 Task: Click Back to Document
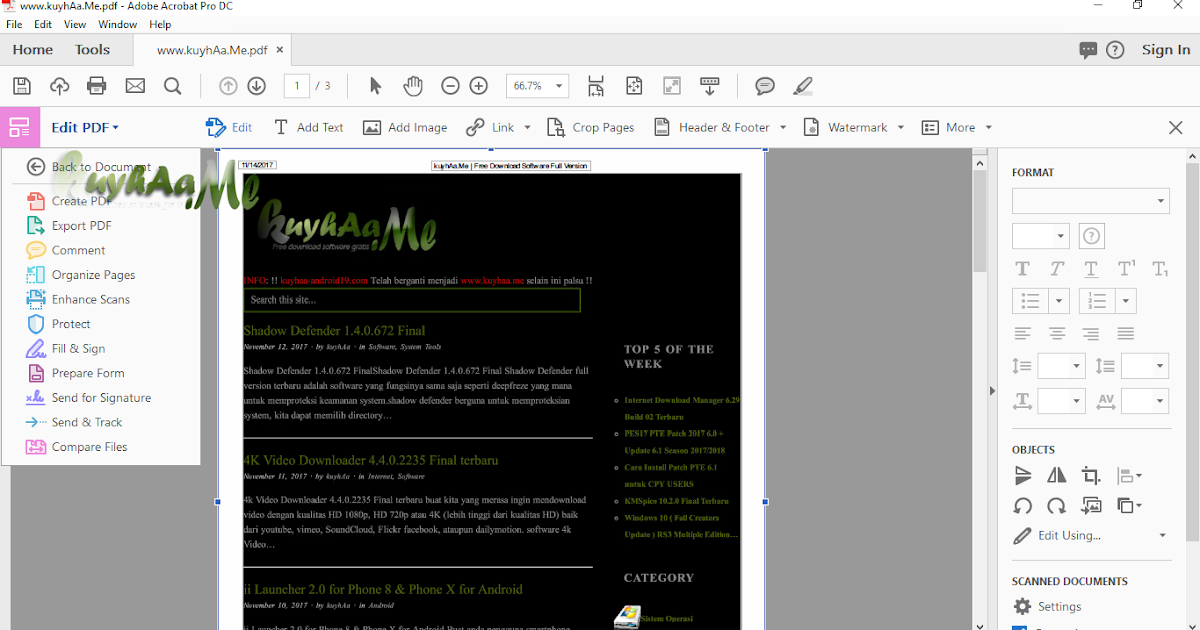click(x=89, y=167)
